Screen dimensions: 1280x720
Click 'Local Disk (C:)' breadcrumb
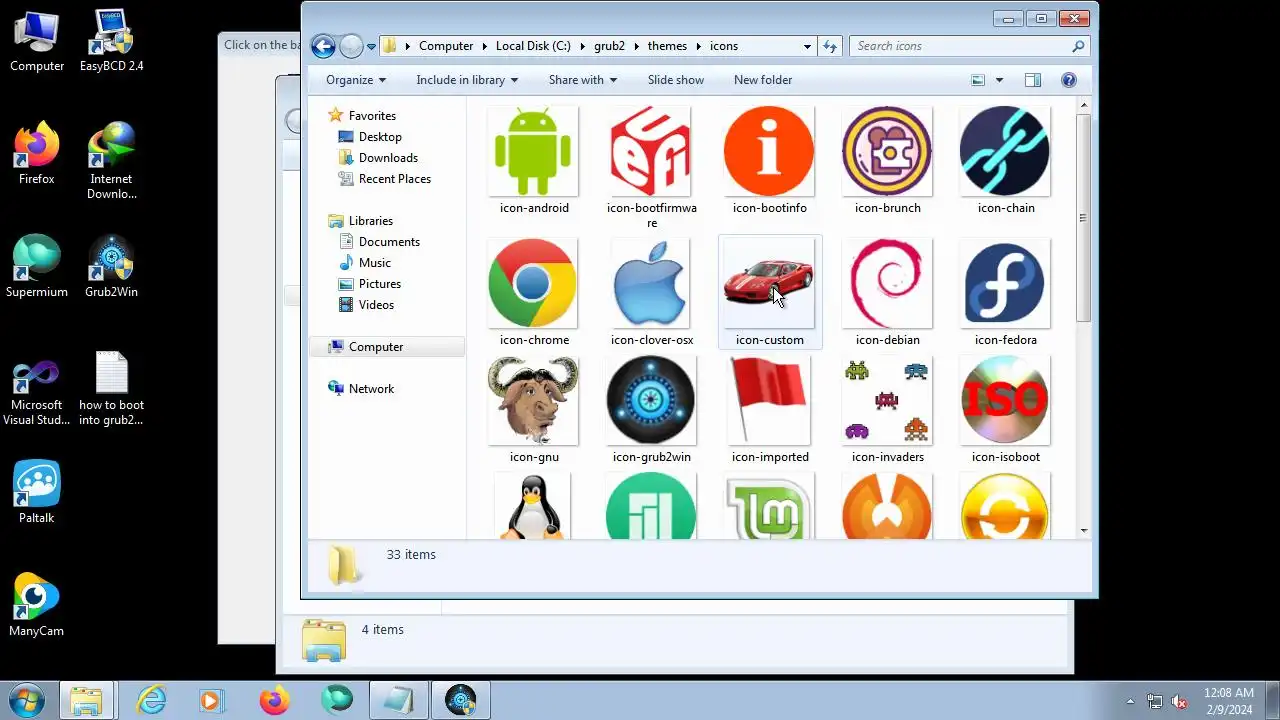pos(533,46)
